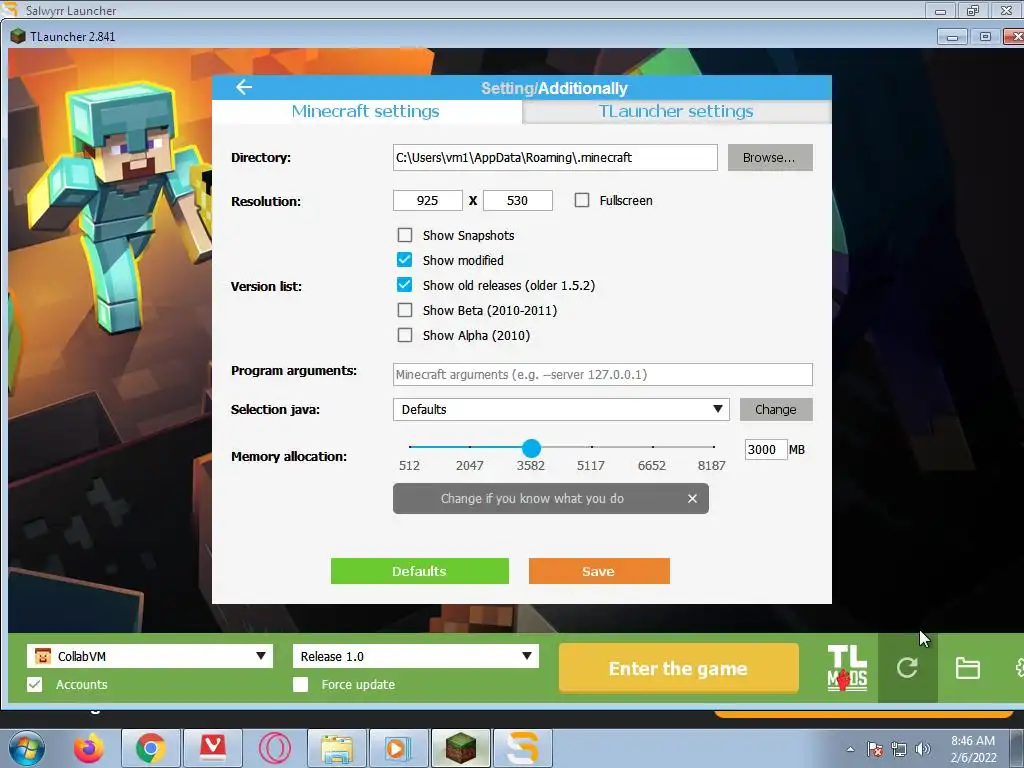Click the refresh versions icon
1024x768 pixels.
pos(907,667)
